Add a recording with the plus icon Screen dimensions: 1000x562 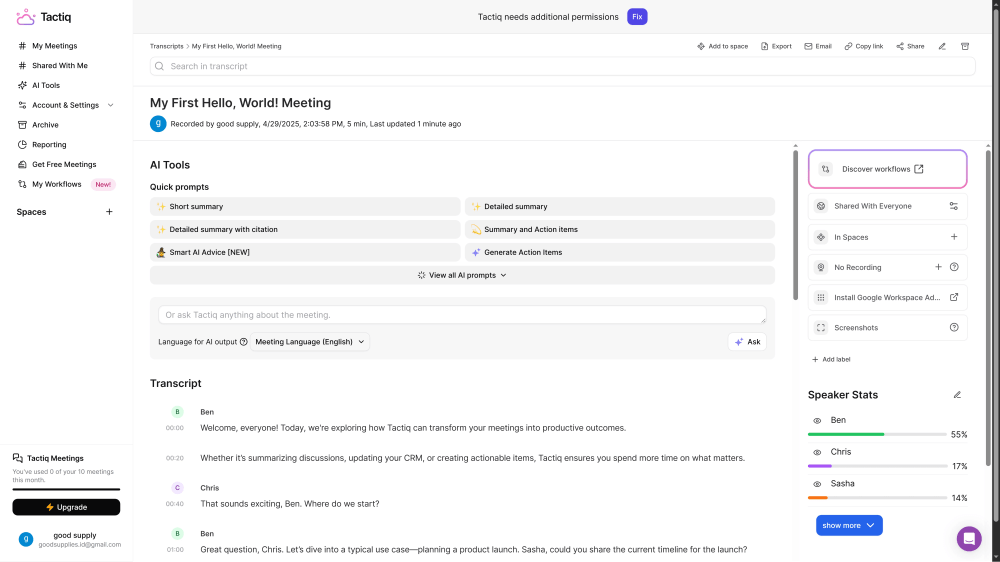[938, 267]
